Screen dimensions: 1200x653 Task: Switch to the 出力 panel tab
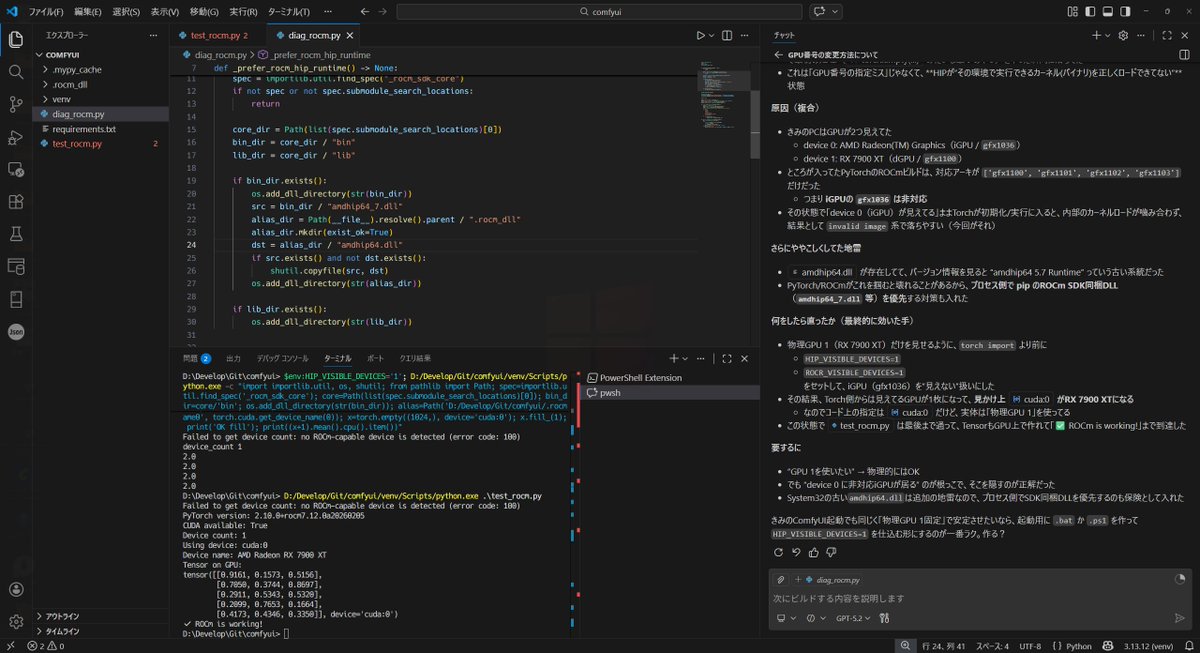coord(233,358)
